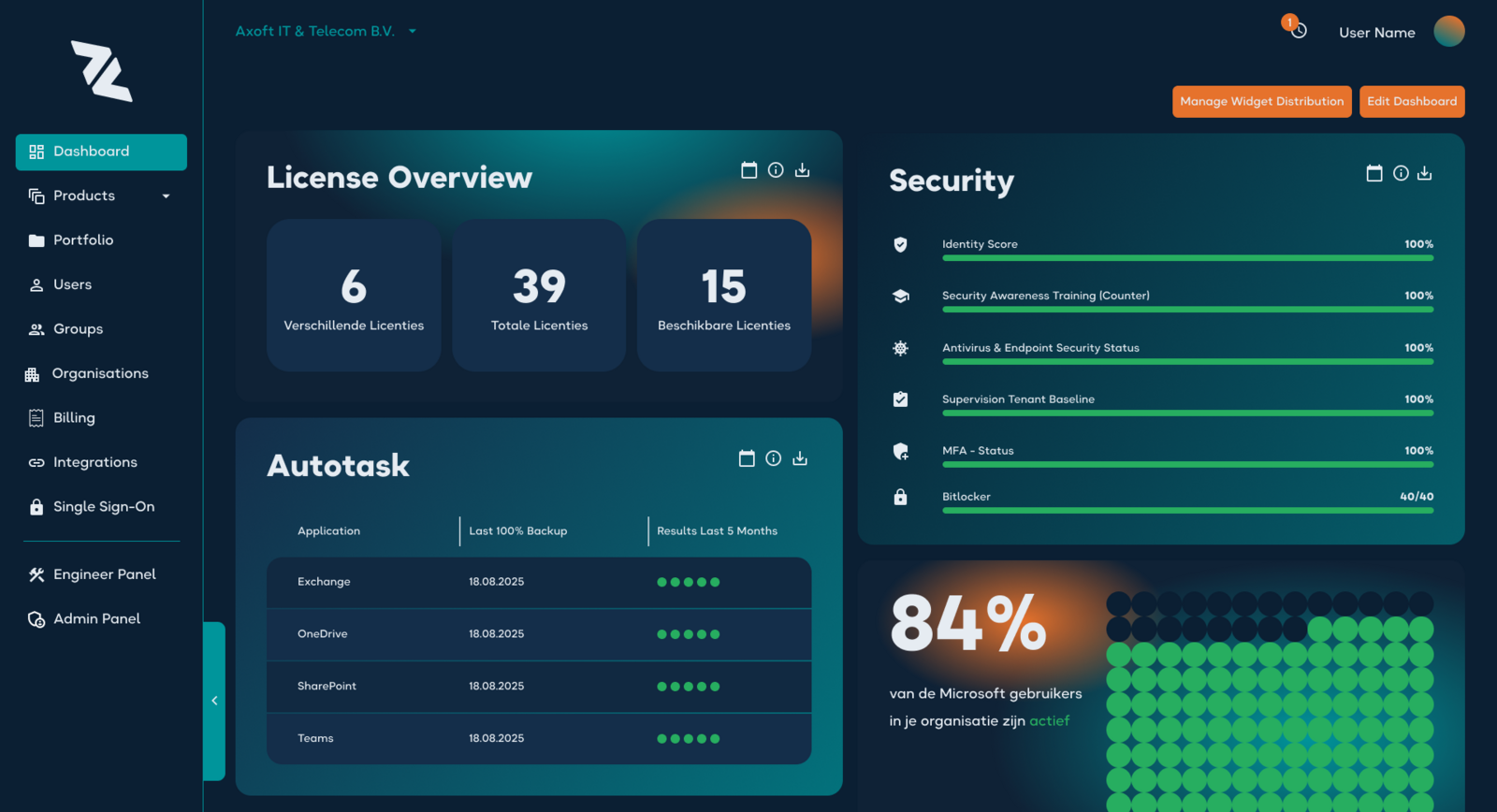Click the Bitlocker padlock icon
Image resolution: width=1497 pixels, height=812 pixels.
900,497
